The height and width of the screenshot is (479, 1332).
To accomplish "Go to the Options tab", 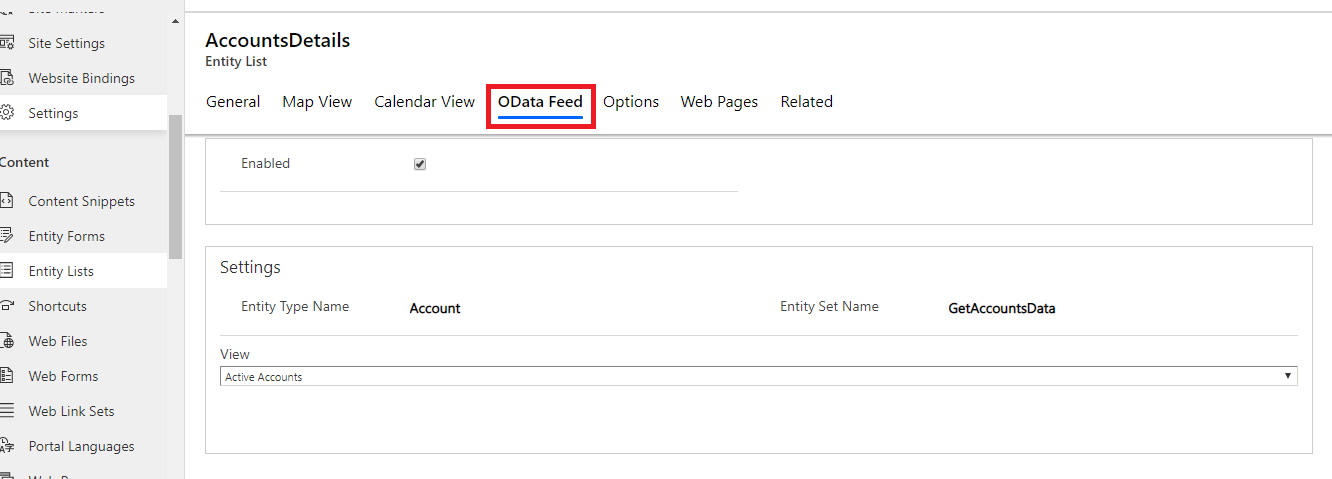I will coord(631,102).
